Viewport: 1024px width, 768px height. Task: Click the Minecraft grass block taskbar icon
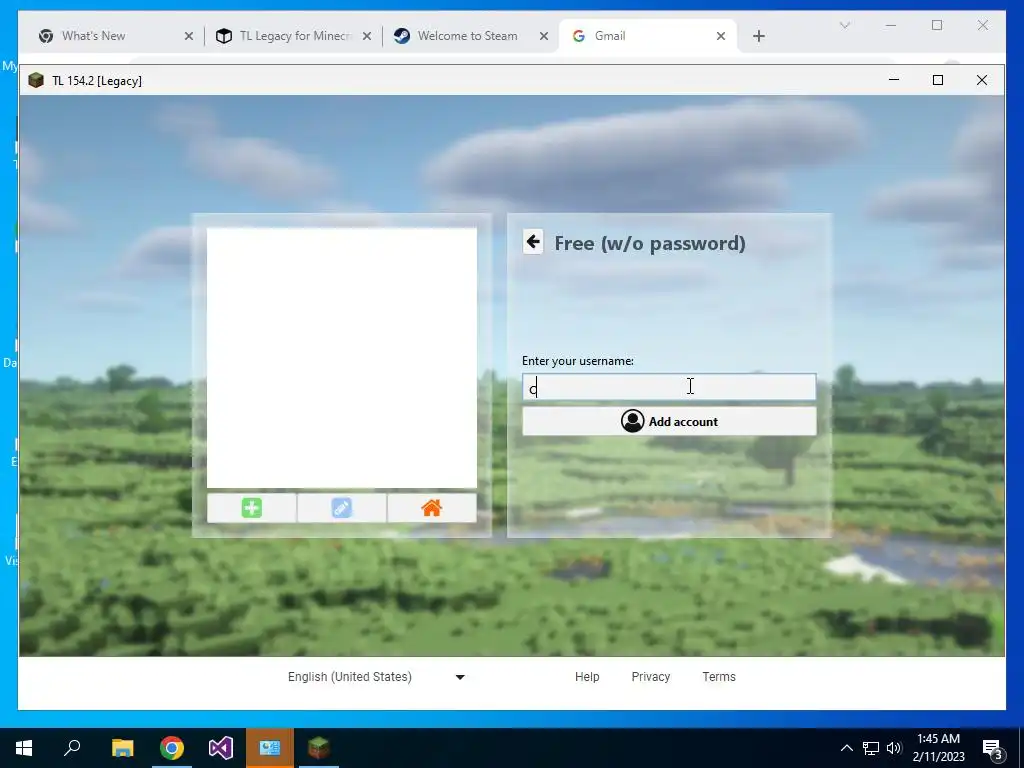[x=319, y=748]
